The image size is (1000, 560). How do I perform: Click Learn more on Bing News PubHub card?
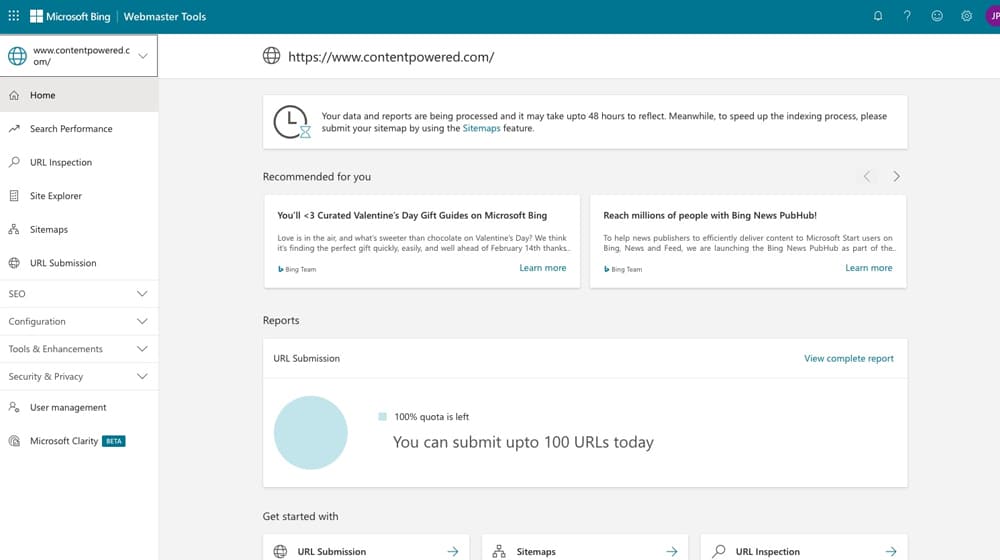pyautogui.click(x=869, y=268)
